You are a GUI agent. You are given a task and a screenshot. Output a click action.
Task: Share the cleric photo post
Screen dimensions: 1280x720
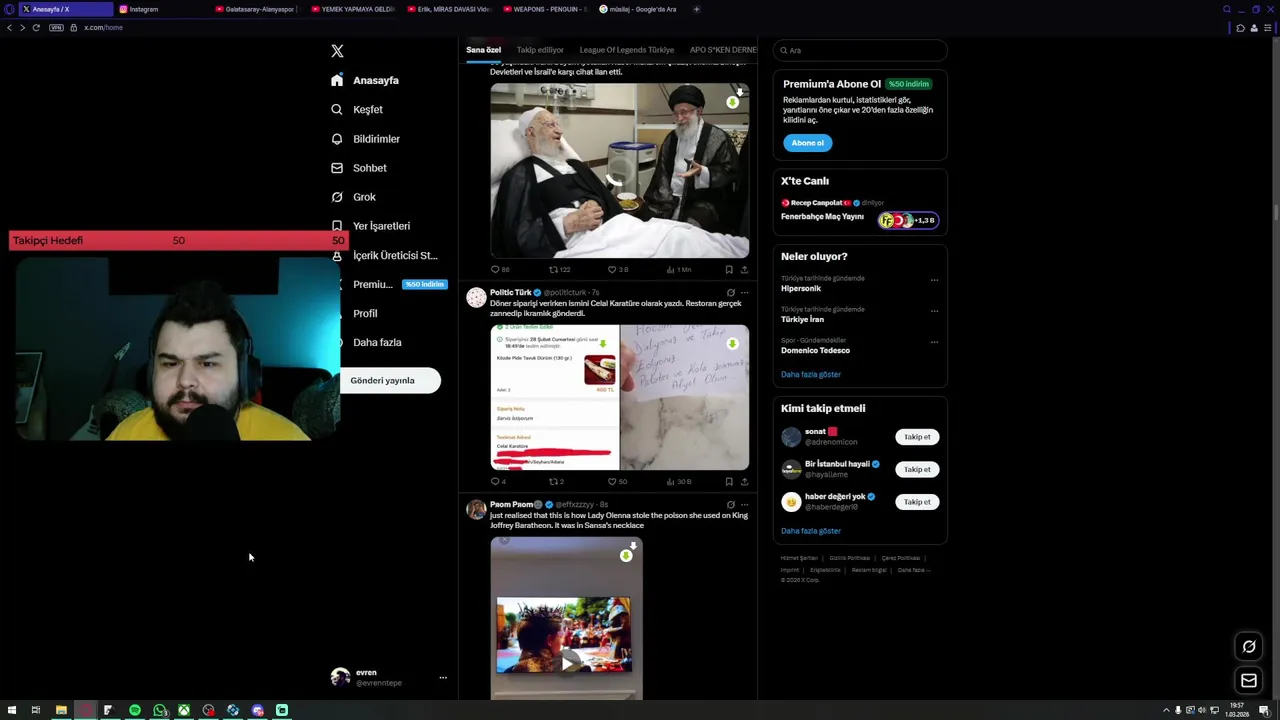click(744, 269)
